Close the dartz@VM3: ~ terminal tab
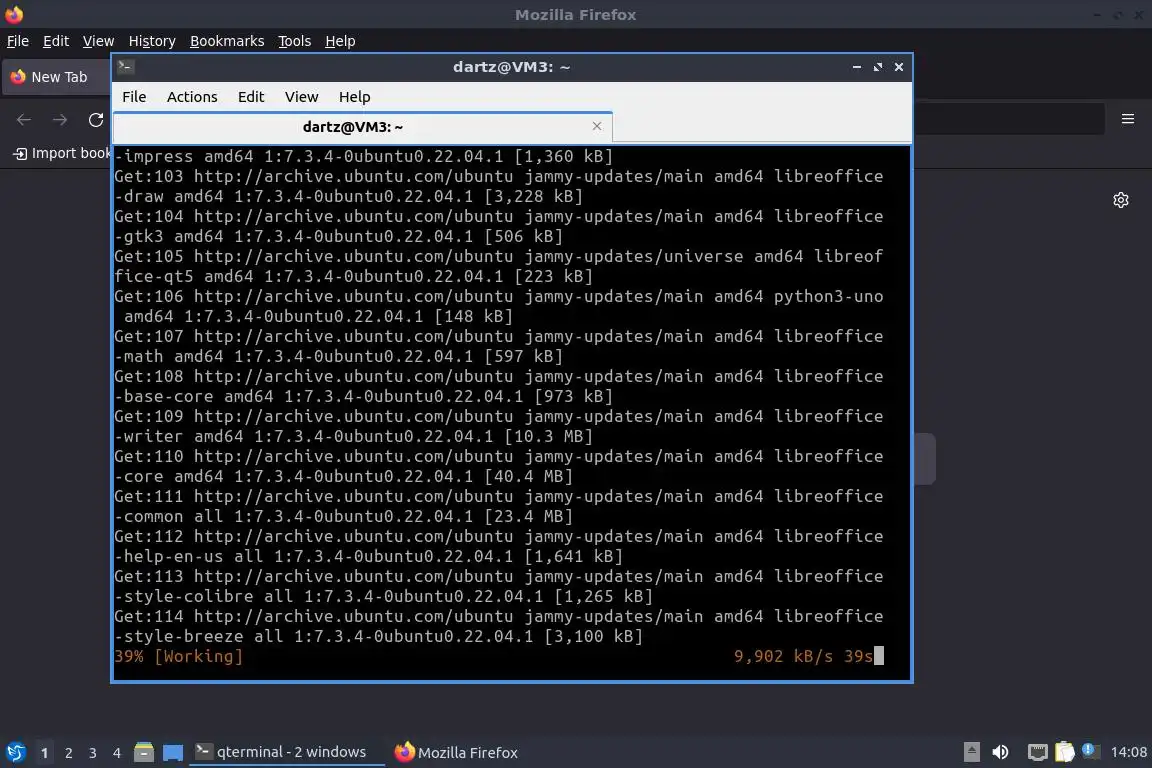 click(597, 126)
